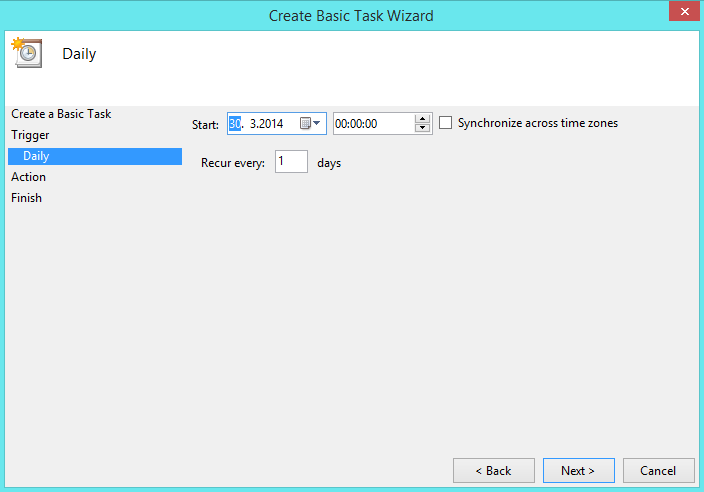Image resolution: width=704 pixels, height=492 pixels.
Task: Open the calendar date picker dropdown
Action: tap(310, 123)
